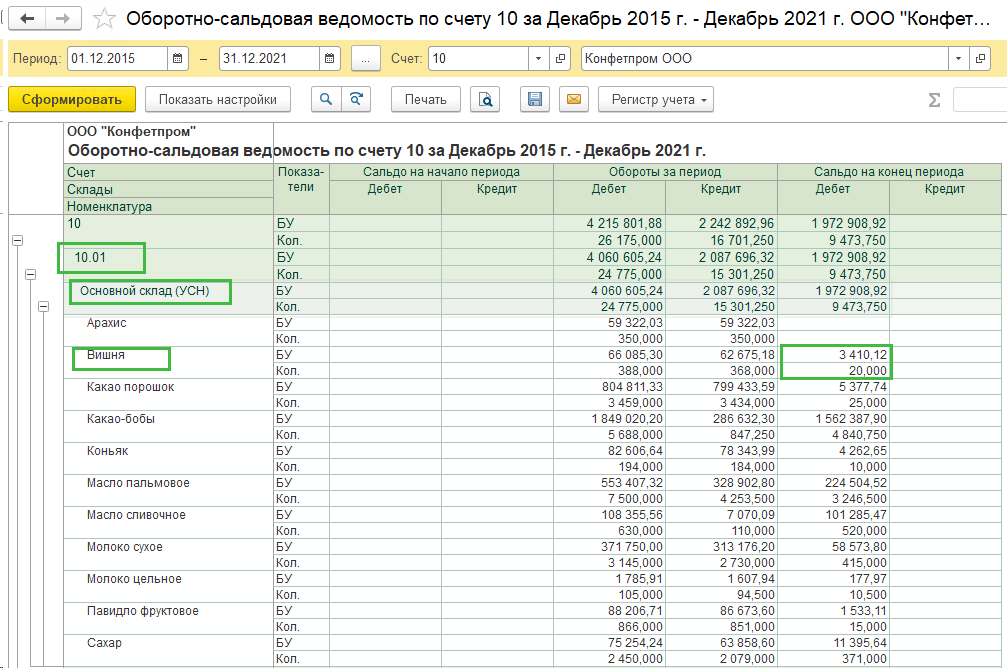This screenshot has height=668, width=1007.
Task: Send report by email envelope icon
Action: (574, 100)
